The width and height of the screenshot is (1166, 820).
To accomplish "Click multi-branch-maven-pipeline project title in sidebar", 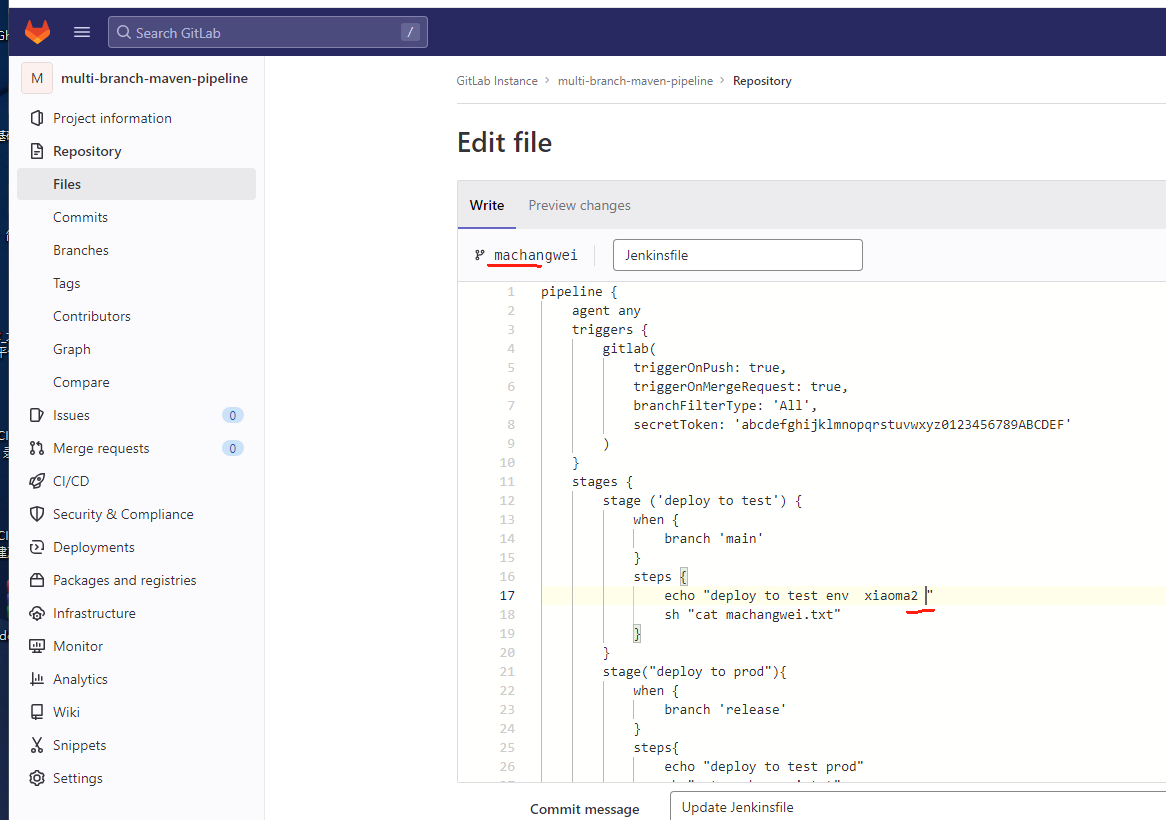I will (x=154, y=78).
